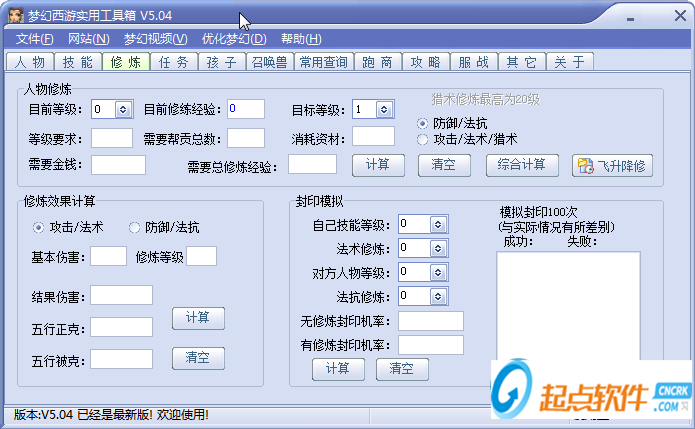Open the 网站(N) menu
The height and width of the screenshot is (429, 695).
coord(89,39)
